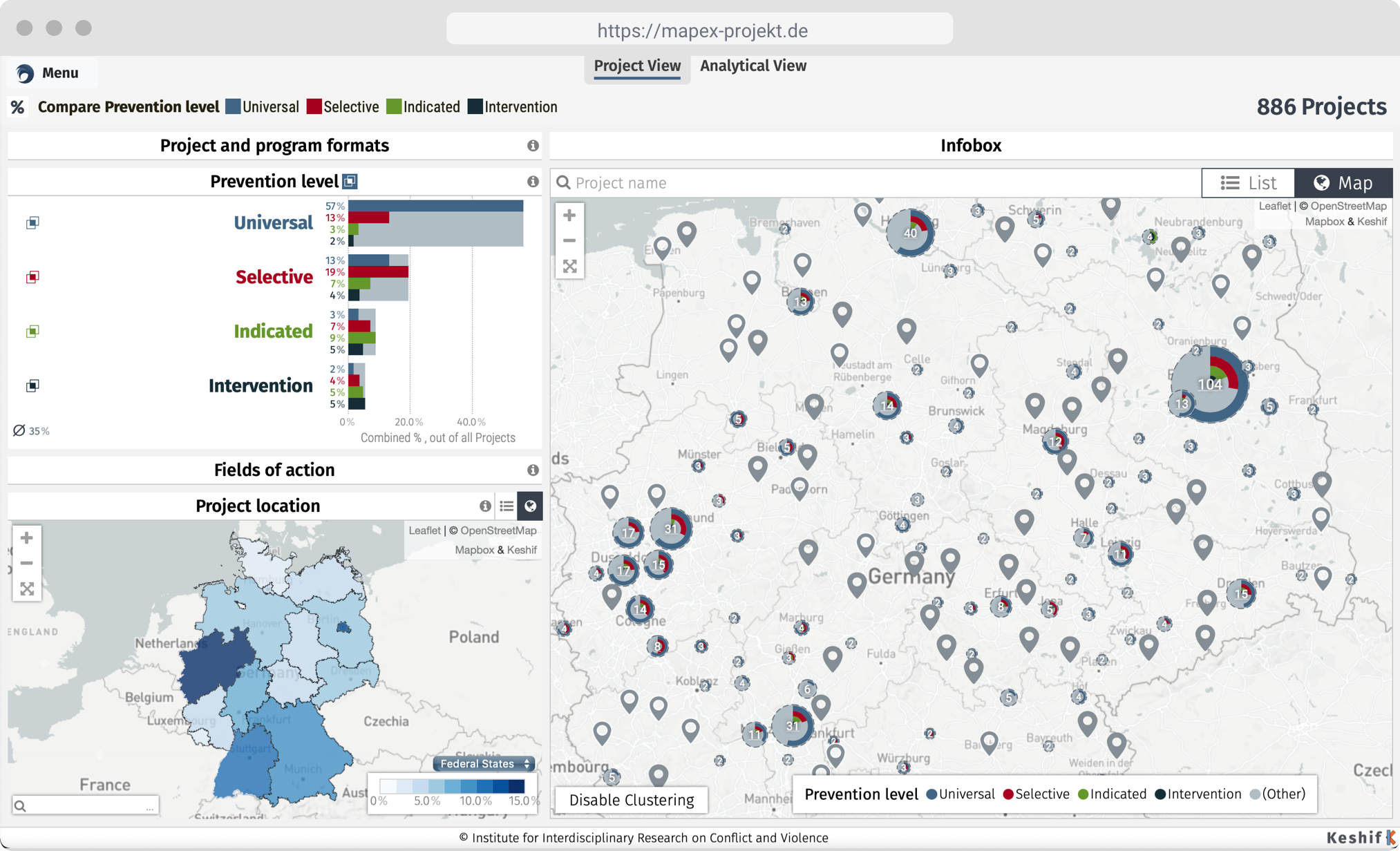The height and width of the screenshot is (851, 1400).
Task: Zoom out on the Infobox map
Action: [569, 241]
